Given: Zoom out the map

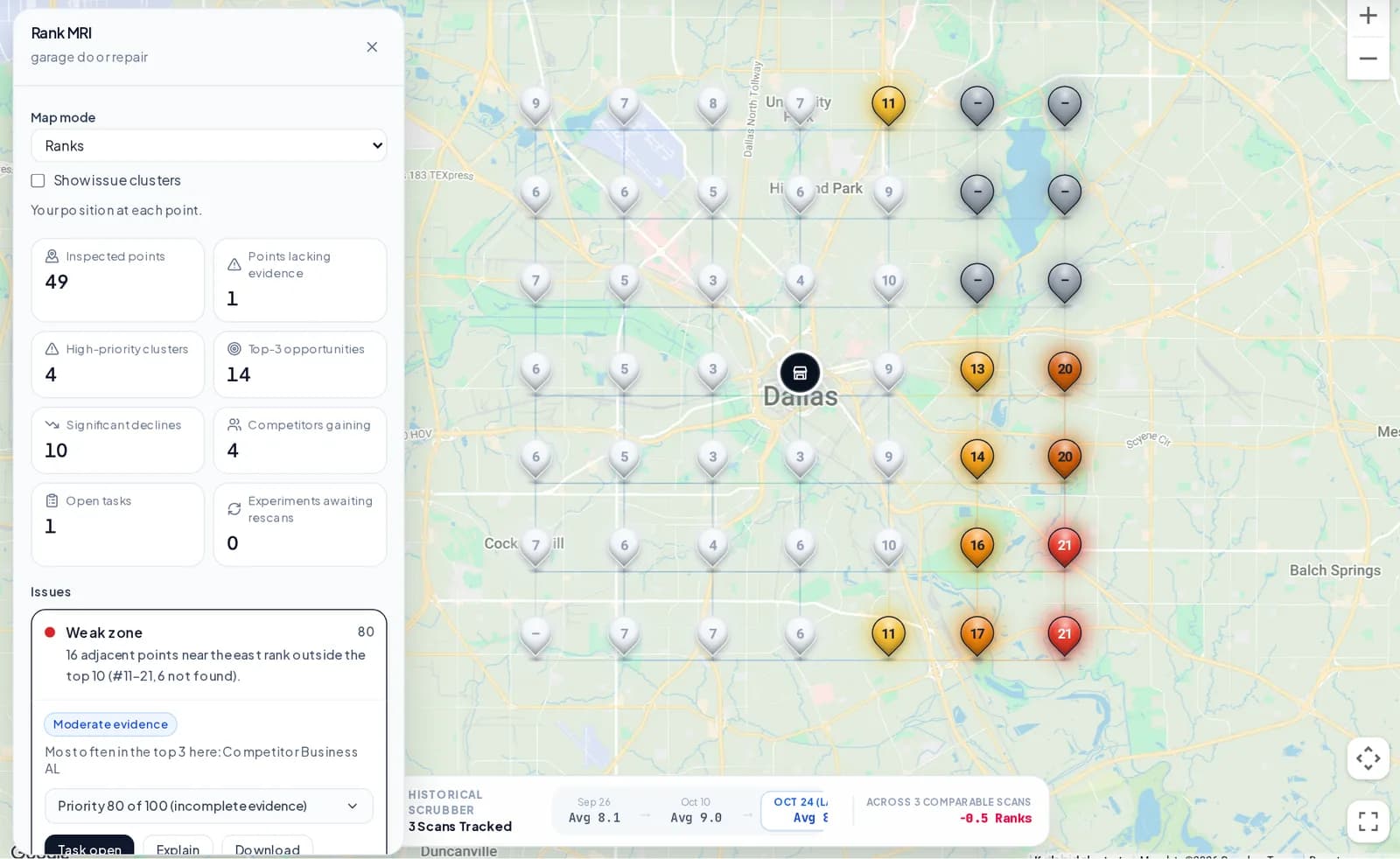Looking at the screenshot, I should pos(1368,59).
